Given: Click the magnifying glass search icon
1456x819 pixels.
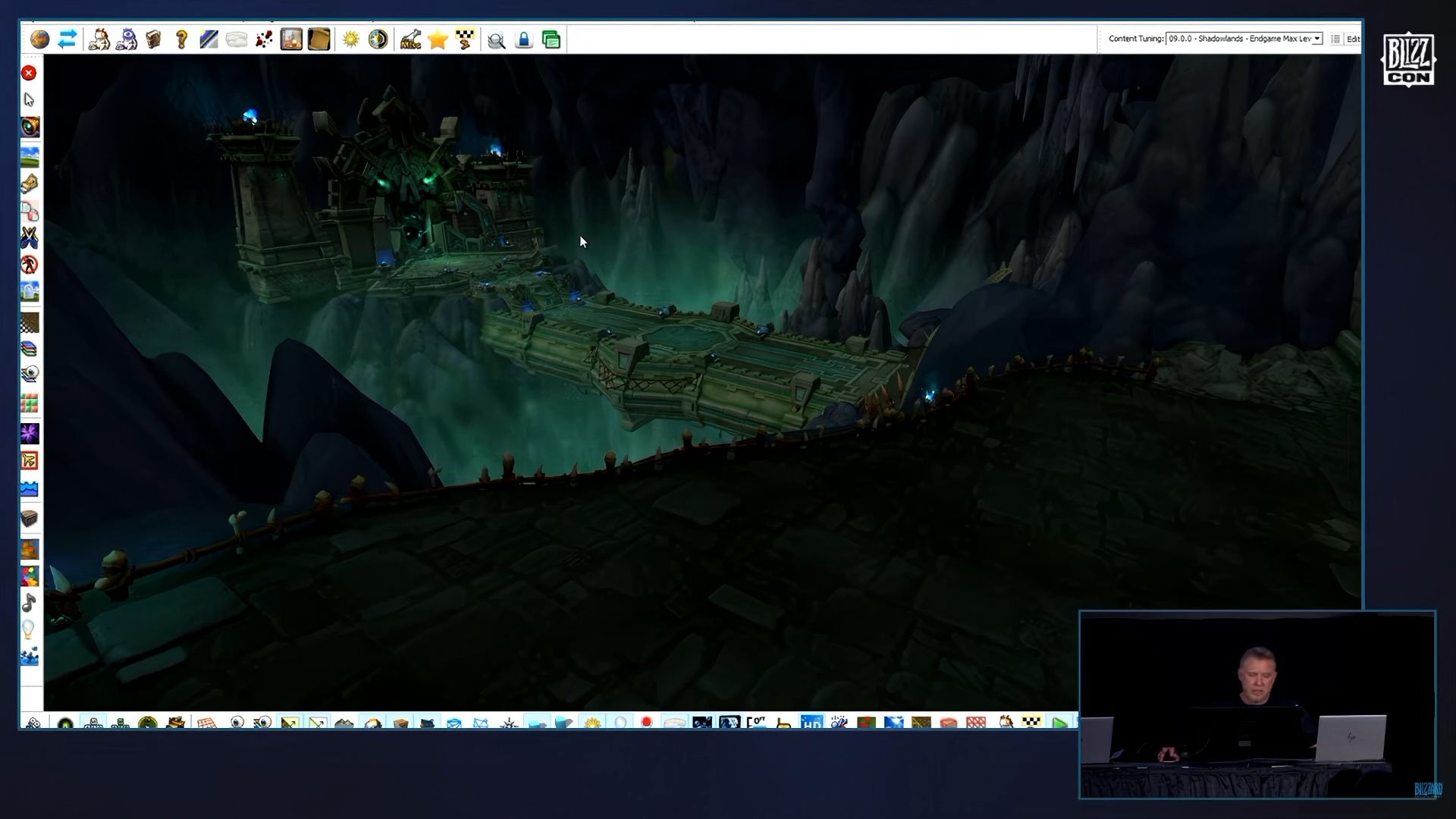Looking at the screenshot, I should tap(496, 40).
